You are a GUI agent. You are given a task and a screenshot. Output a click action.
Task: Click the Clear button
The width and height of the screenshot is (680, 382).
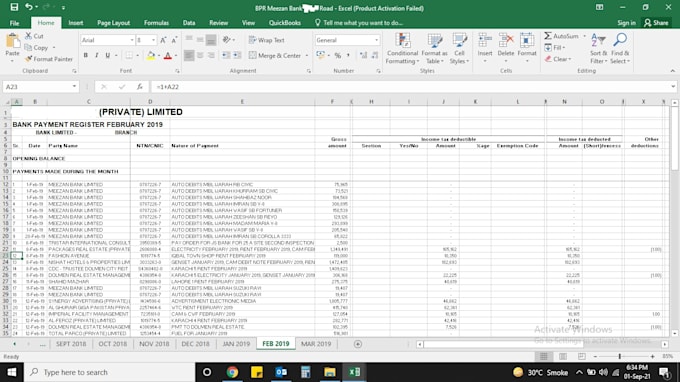coord(558,59)
